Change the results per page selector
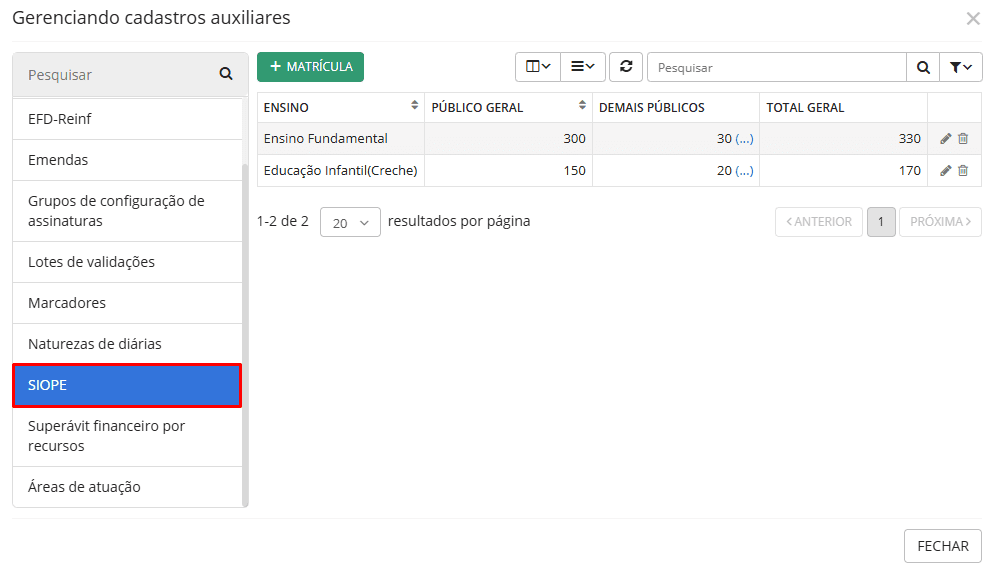 point(350,222)
